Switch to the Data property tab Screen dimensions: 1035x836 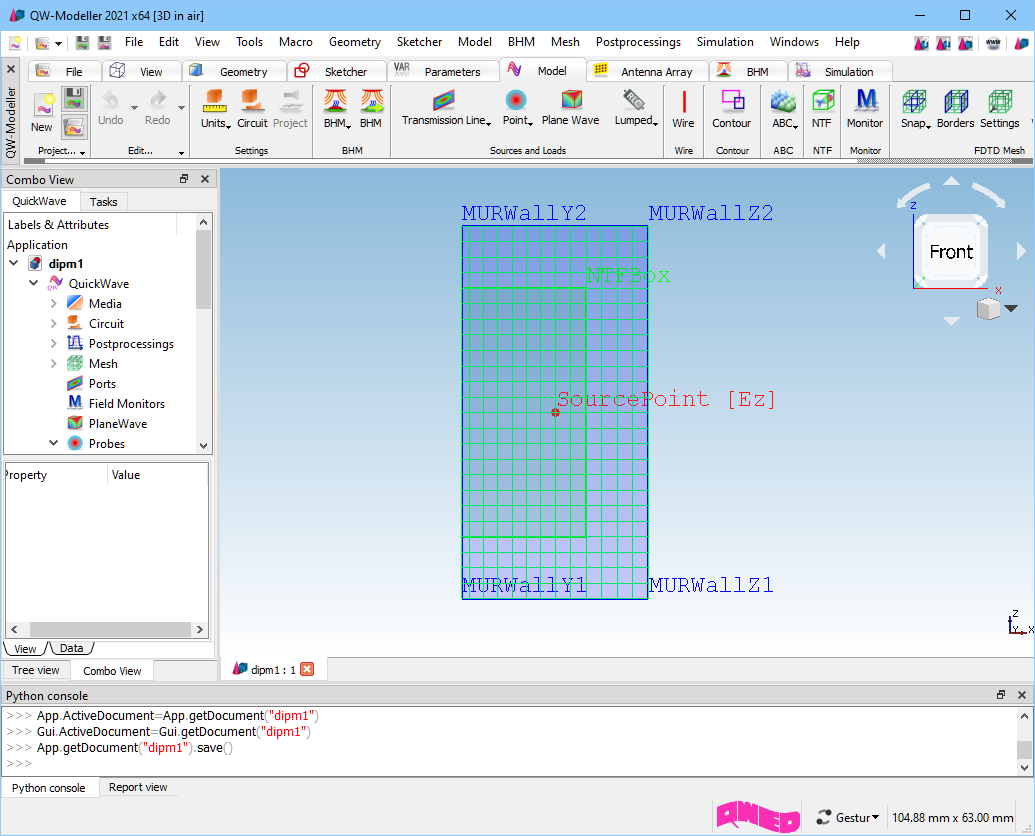click(x=71, y=648)
